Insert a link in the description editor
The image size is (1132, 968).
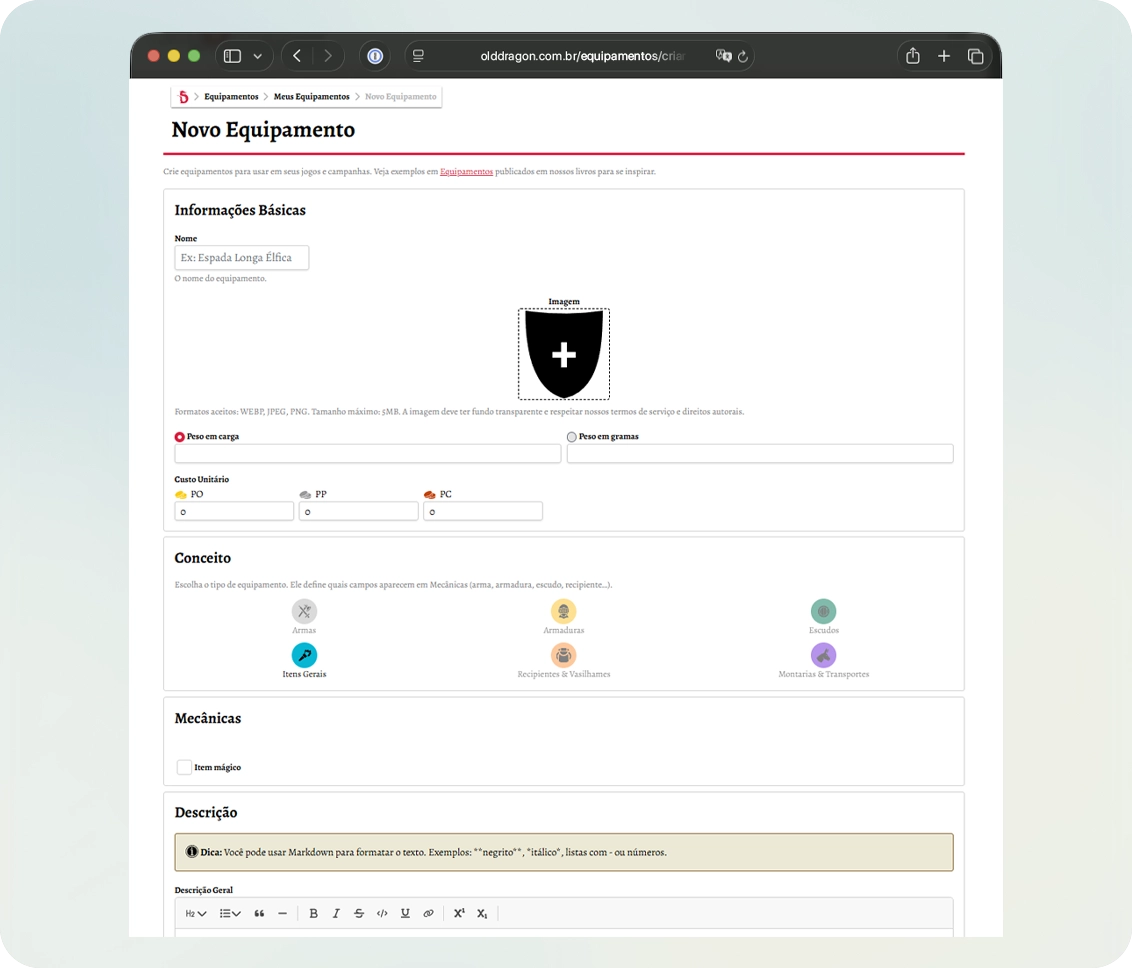pos(428,913)
